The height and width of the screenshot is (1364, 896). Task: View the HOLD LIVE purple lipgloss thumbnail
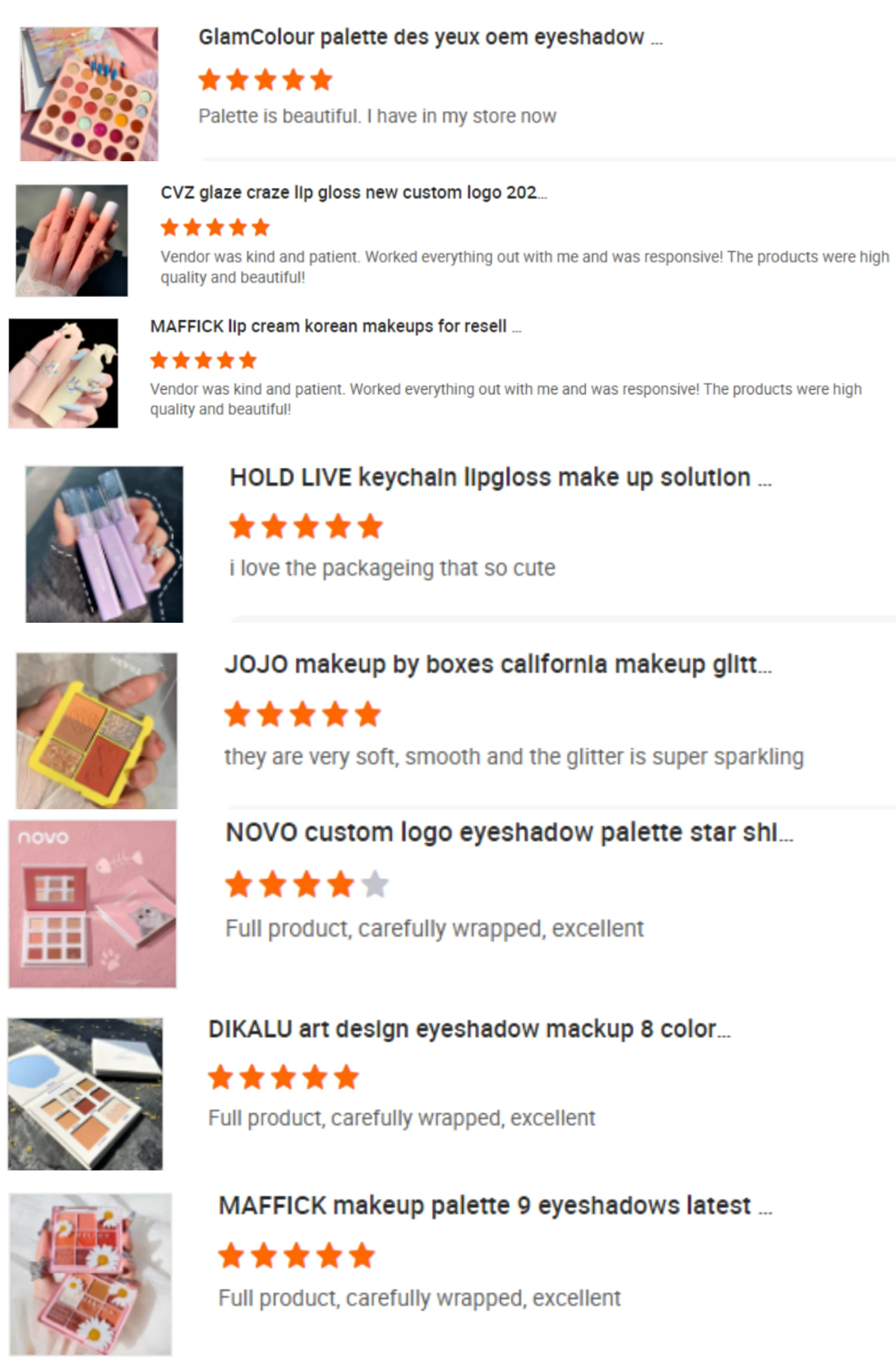coord(104,544)
